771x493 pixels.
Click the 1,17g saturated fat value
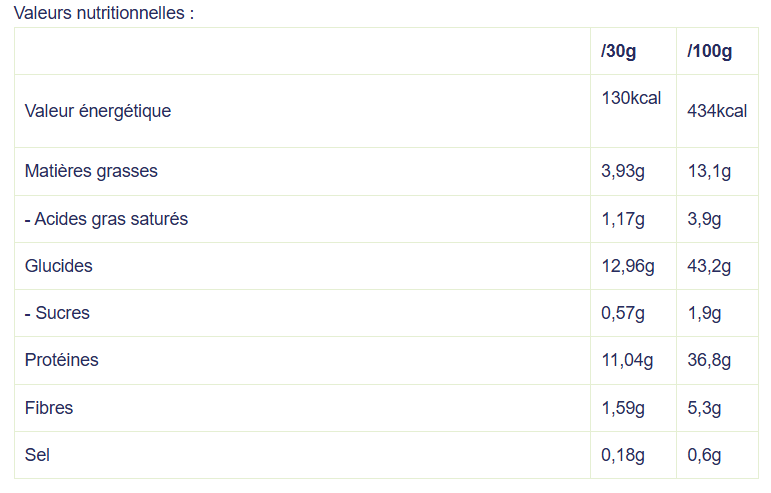click(623, 219)
